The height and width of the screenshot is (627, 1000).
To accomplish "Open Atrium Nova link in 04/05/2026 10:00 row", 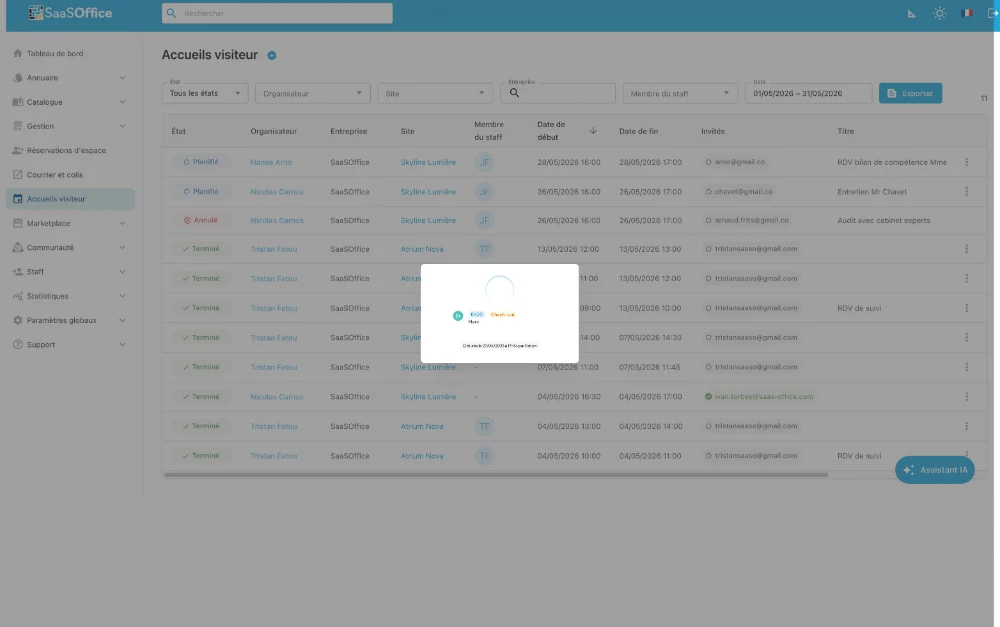I will [422, 455].
